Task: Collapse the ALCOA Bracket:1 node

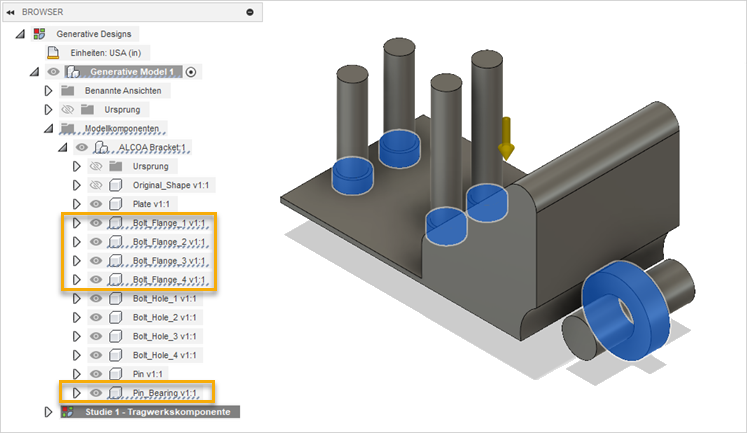Action: point(63,148)
